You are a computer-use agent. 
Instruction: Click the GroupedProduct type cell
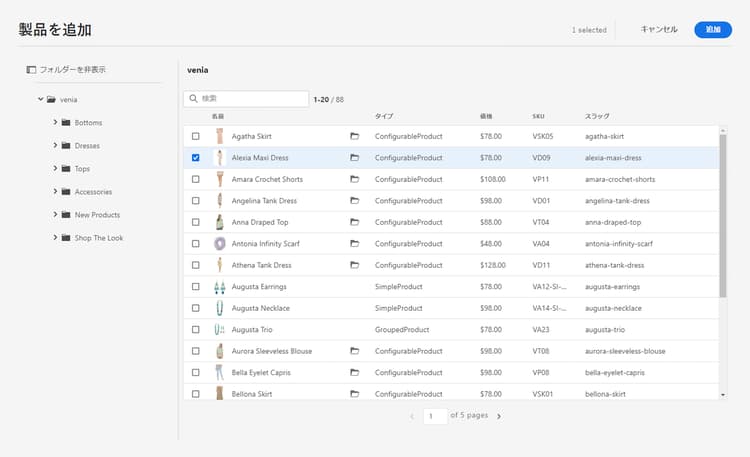(402, 330)
